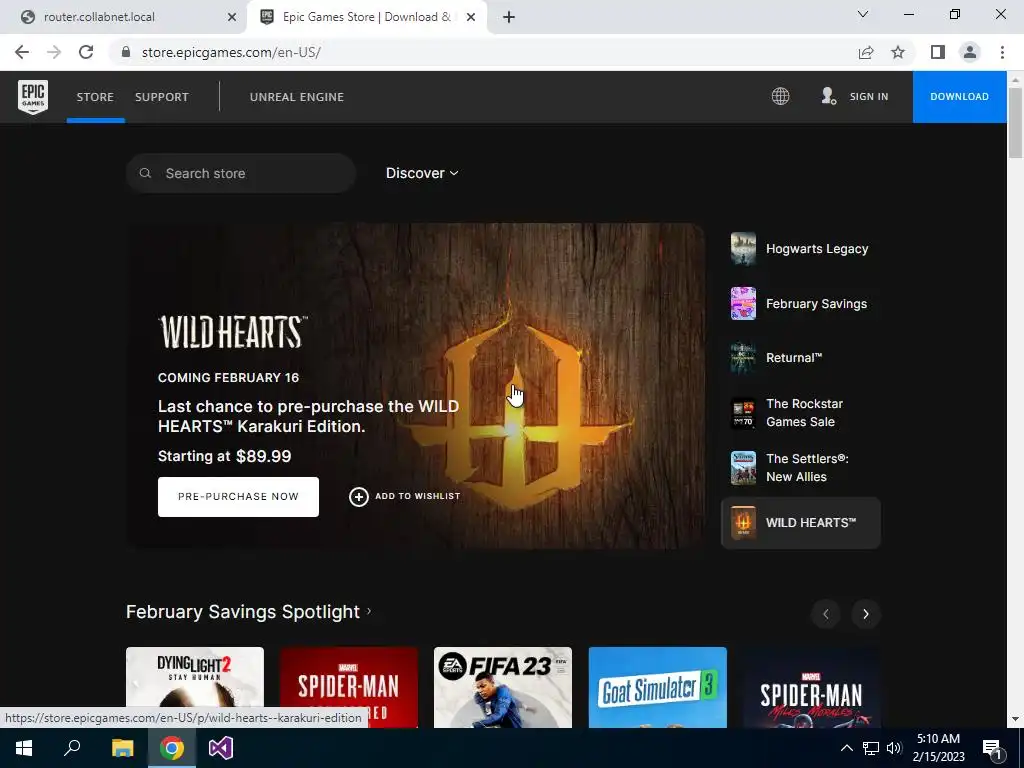Switch to the router.collabnet.local tab
The height and width of the screenshot is (768, 1024).
pos(124,18)
